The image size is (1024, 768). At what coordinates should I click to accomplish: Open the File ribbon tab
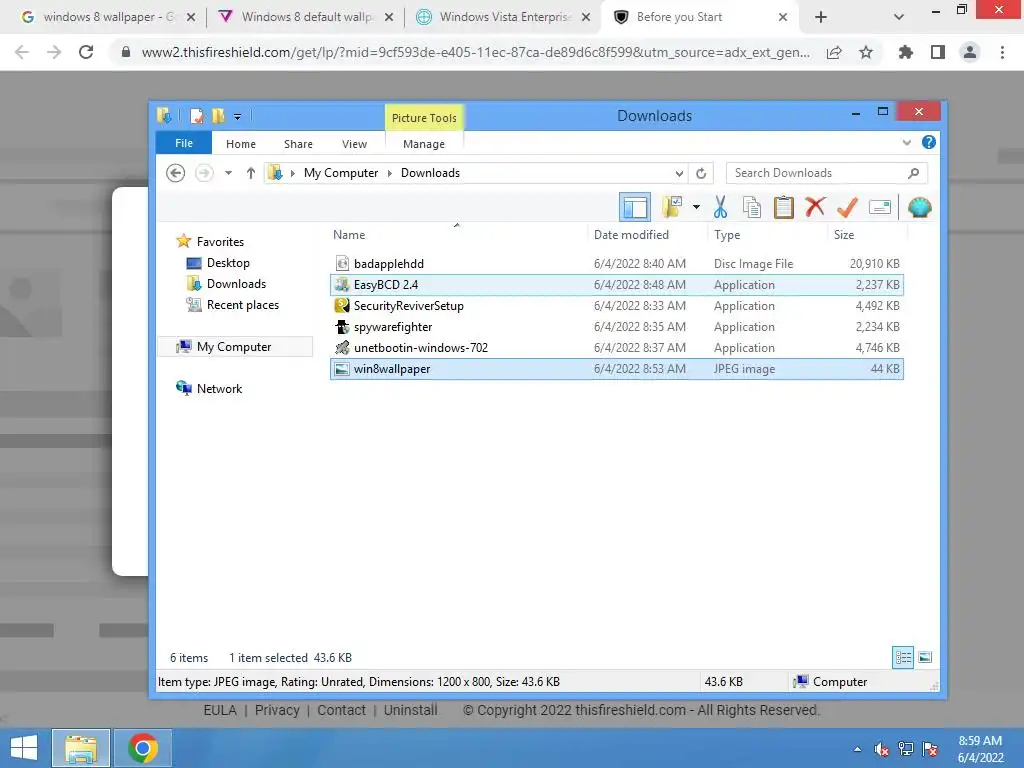184,143
